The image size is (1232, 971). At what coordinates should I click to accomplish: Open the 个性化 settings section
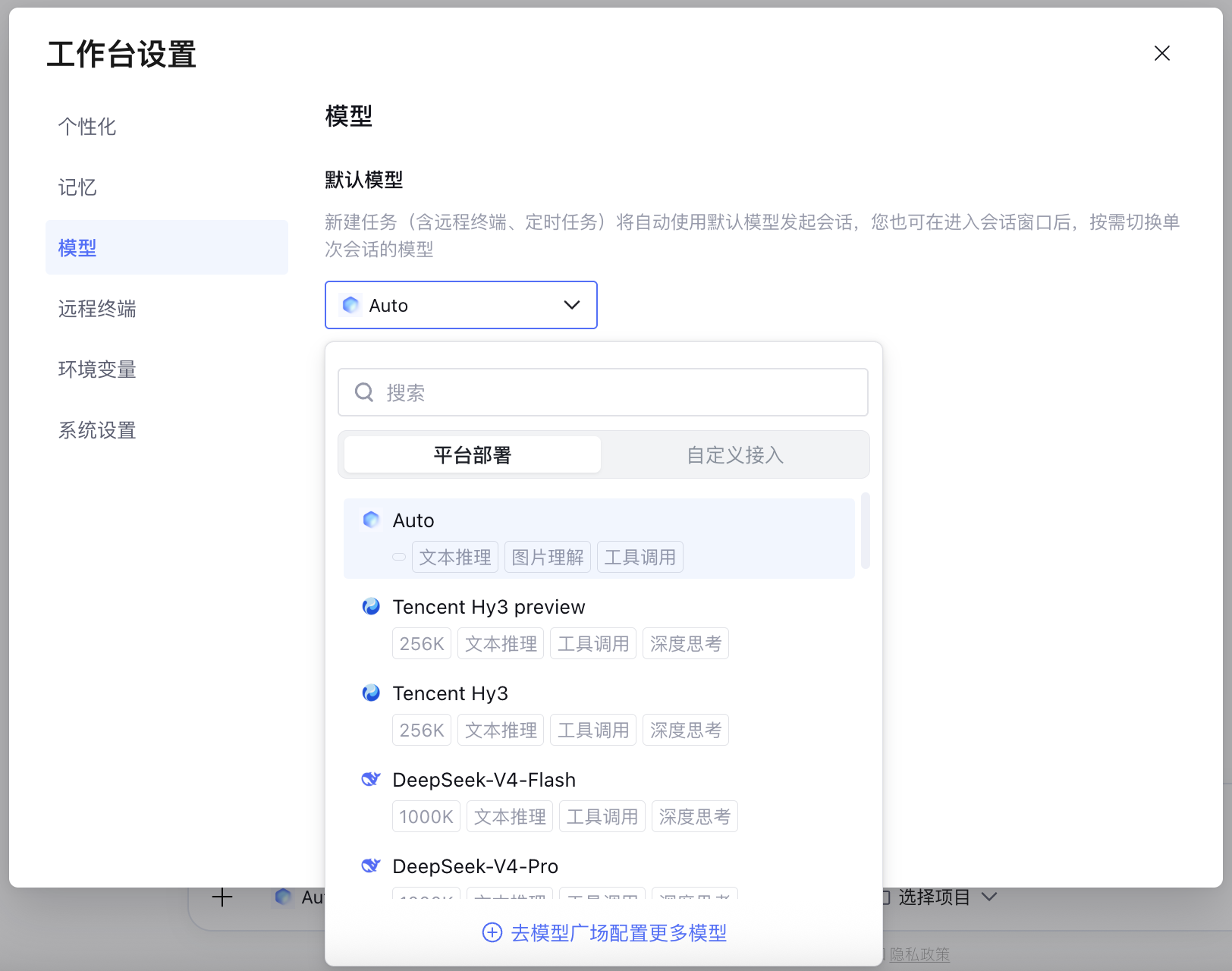coord(167,126)
